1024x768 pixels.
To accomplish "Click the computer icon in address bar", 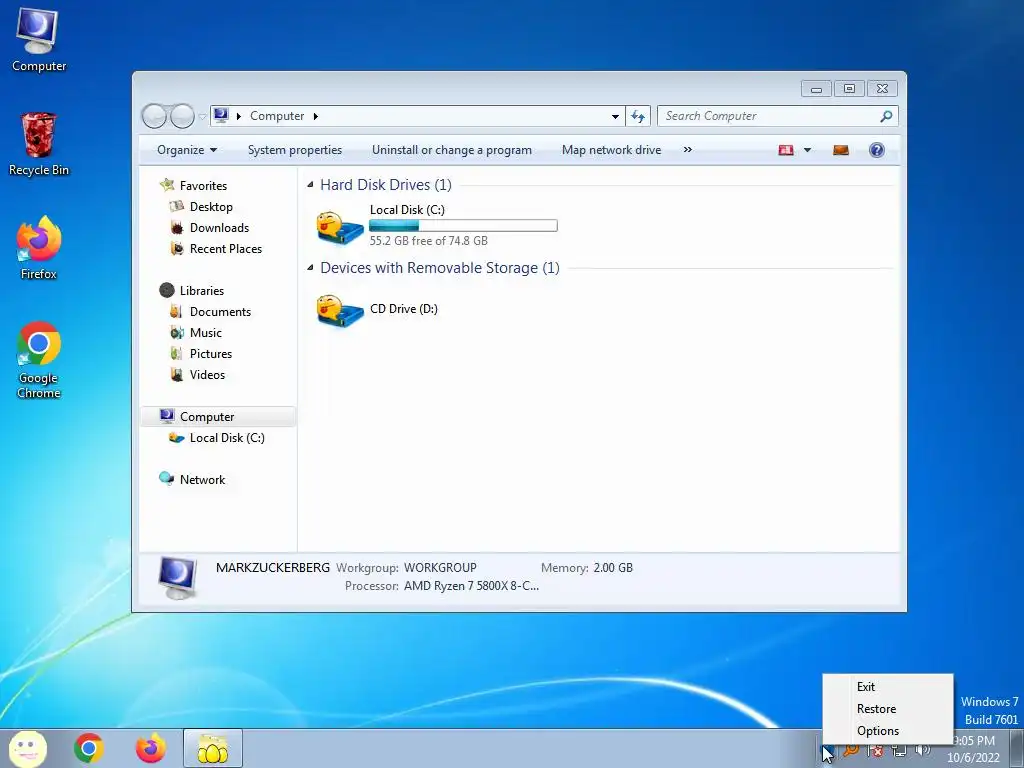I will pos(221,116).
